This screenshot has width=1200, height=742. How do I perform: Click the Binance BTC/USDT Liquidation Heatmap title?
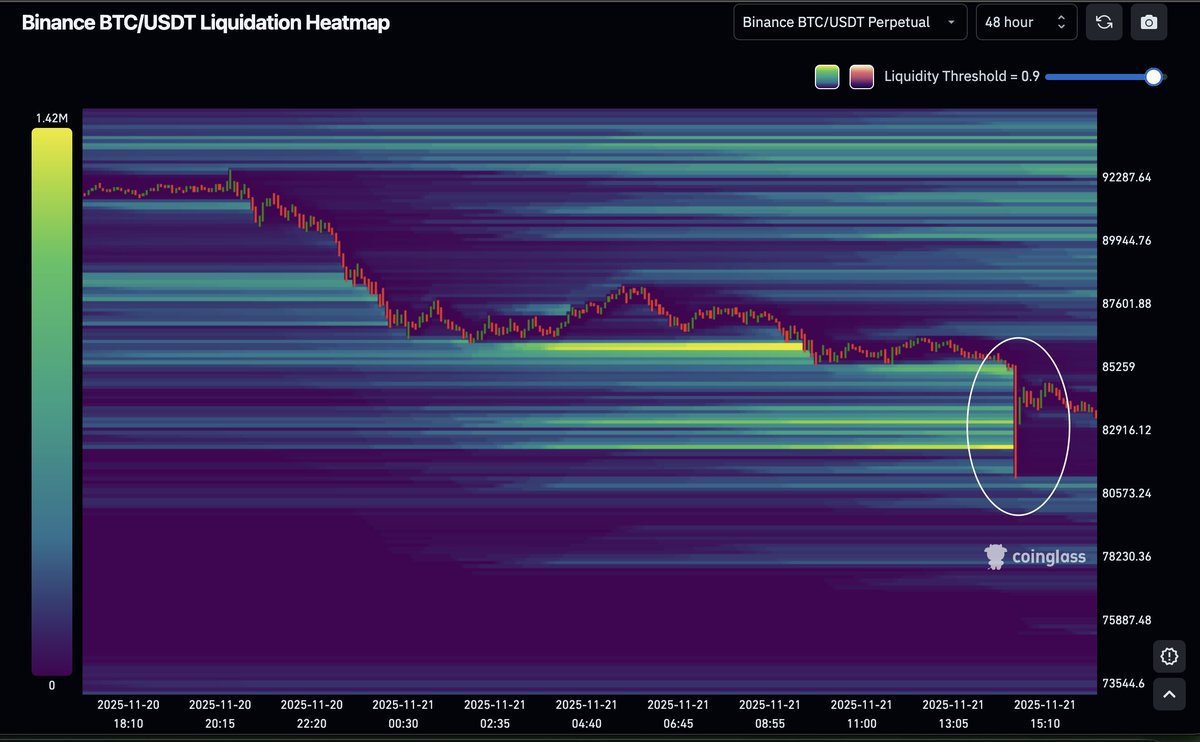coord(206,22)
